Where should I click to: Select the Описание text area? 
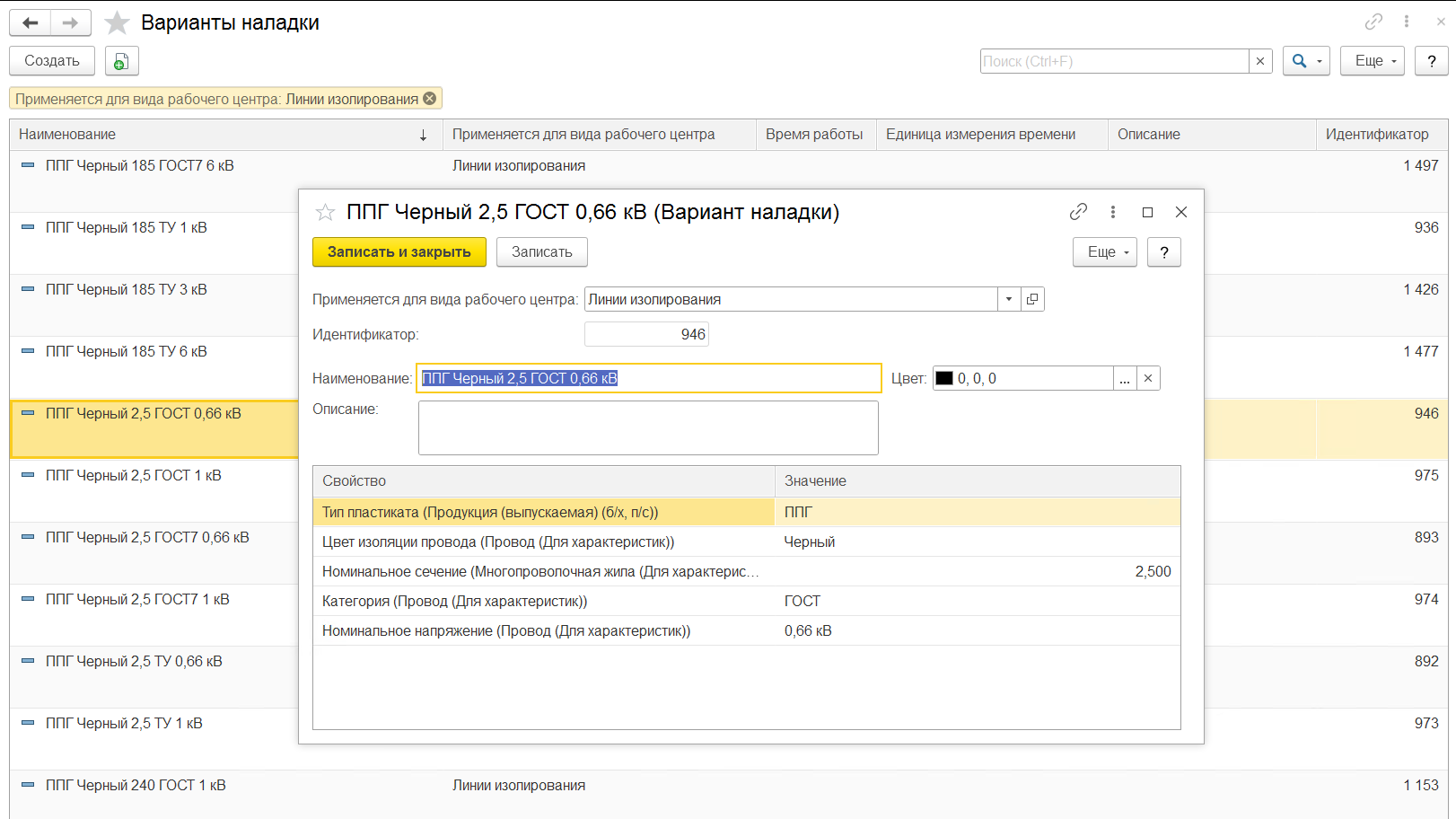[x=648, y=427]
